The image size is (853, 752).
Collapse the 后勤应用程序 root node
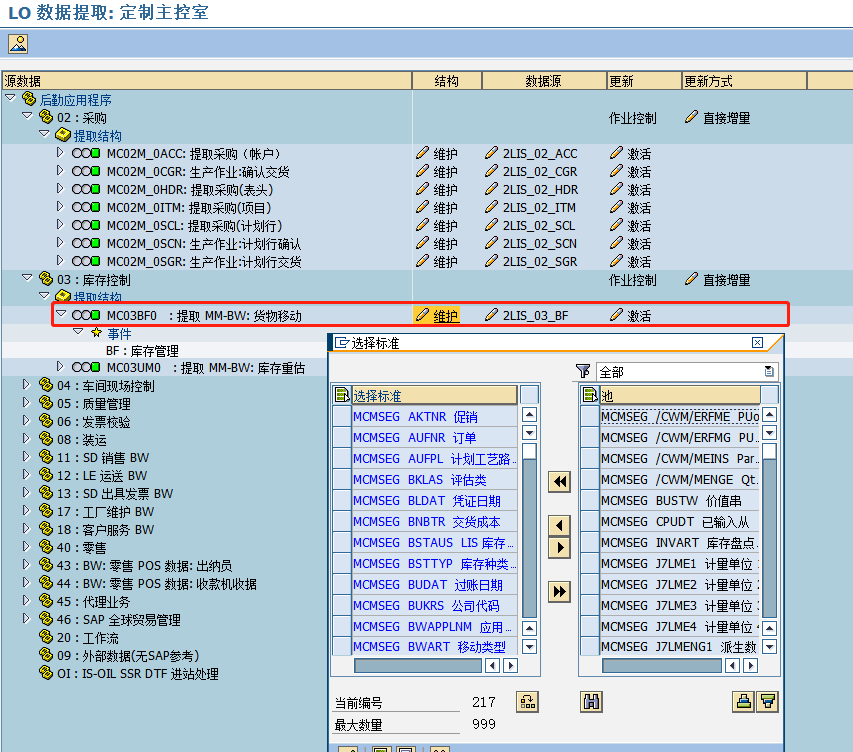[10, 98]
